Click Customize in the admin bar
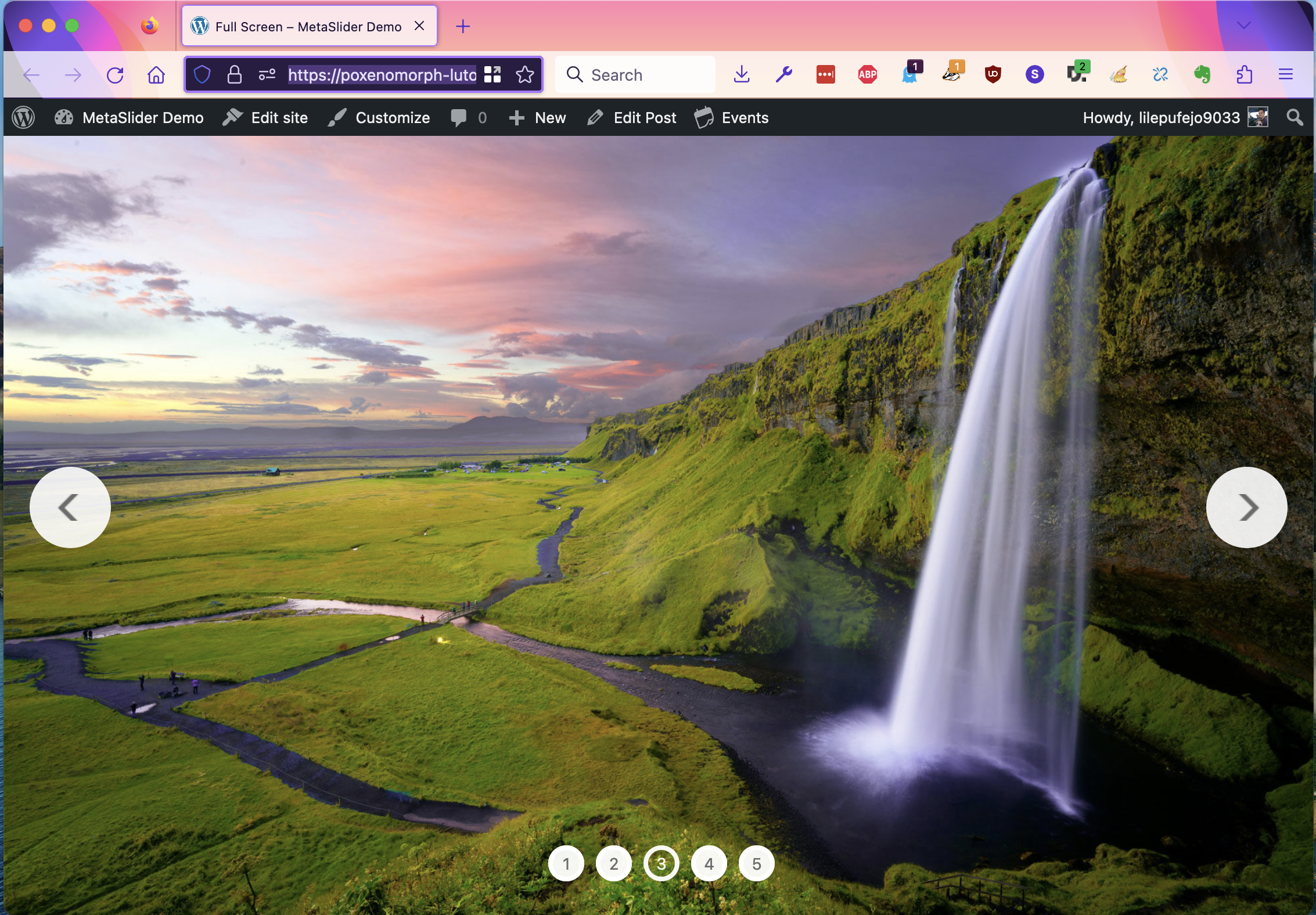1316x915 pixels. tap(379, 118)
